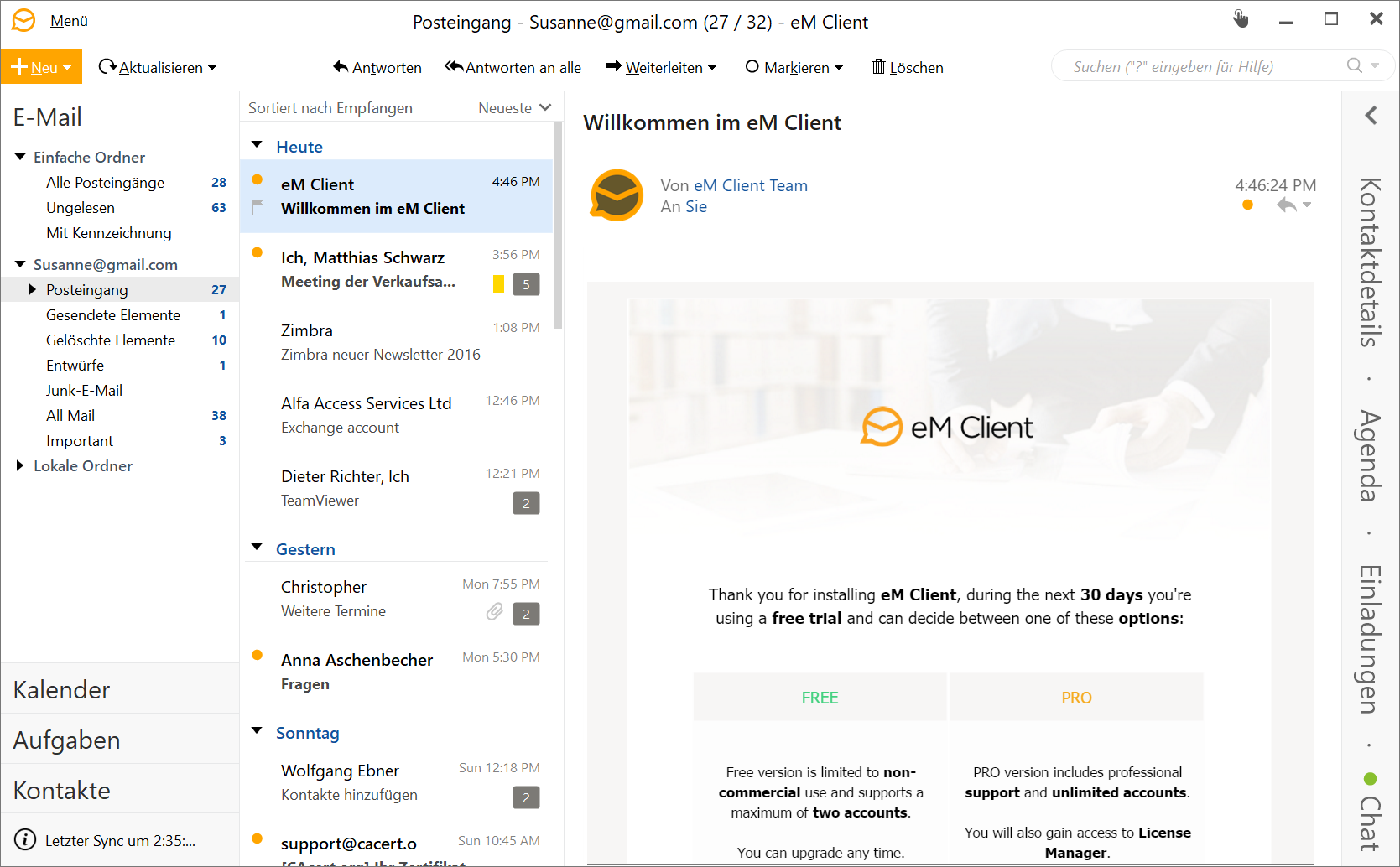Refresh mail with Aktualisieren
Image resolution: width=1400 pixels, height=867 pixels.
click(151, 67)
